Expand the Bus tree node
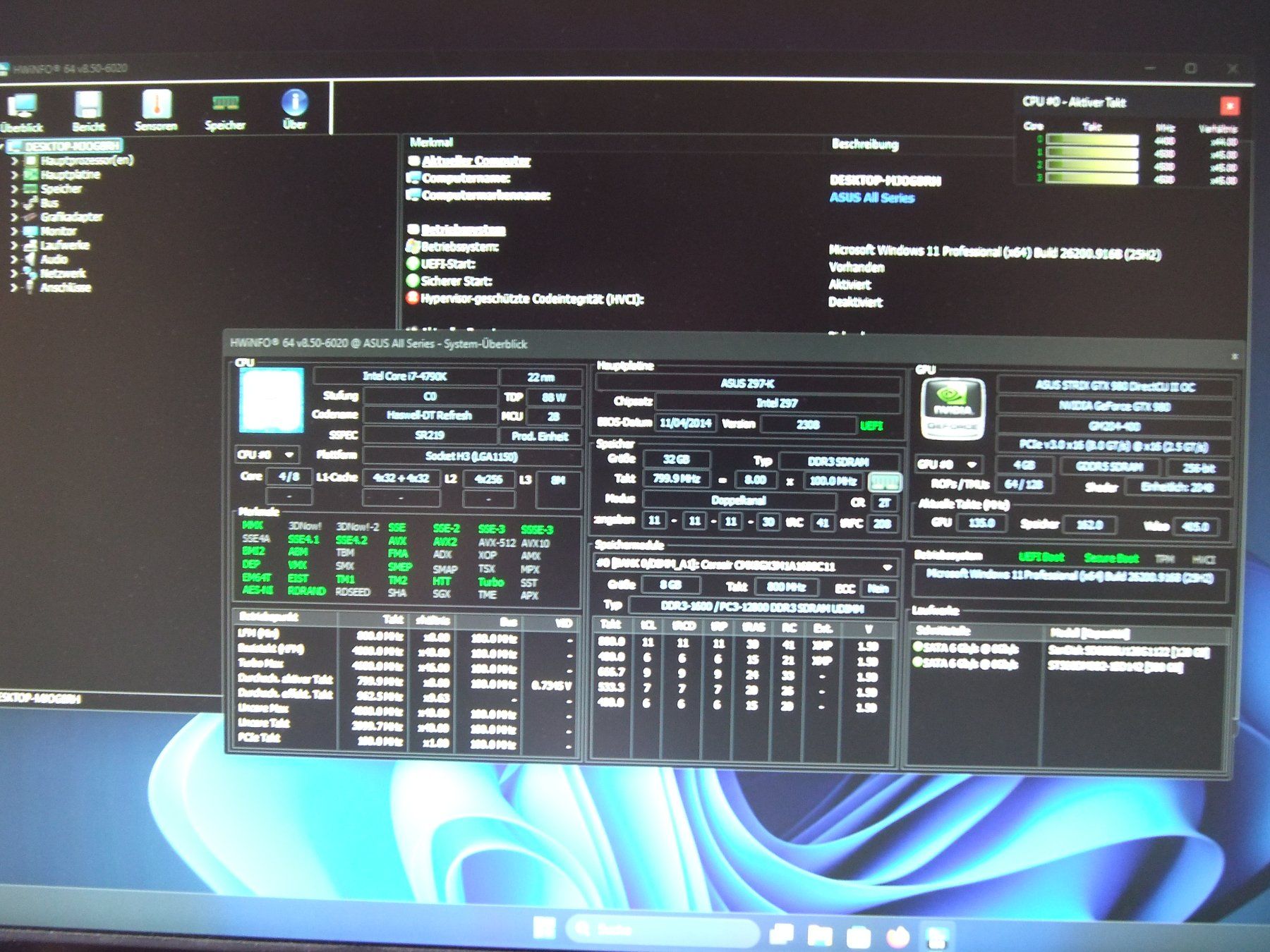Image resolution: width=1270 pixels, height=952 pixels. [x=14, y=203]
